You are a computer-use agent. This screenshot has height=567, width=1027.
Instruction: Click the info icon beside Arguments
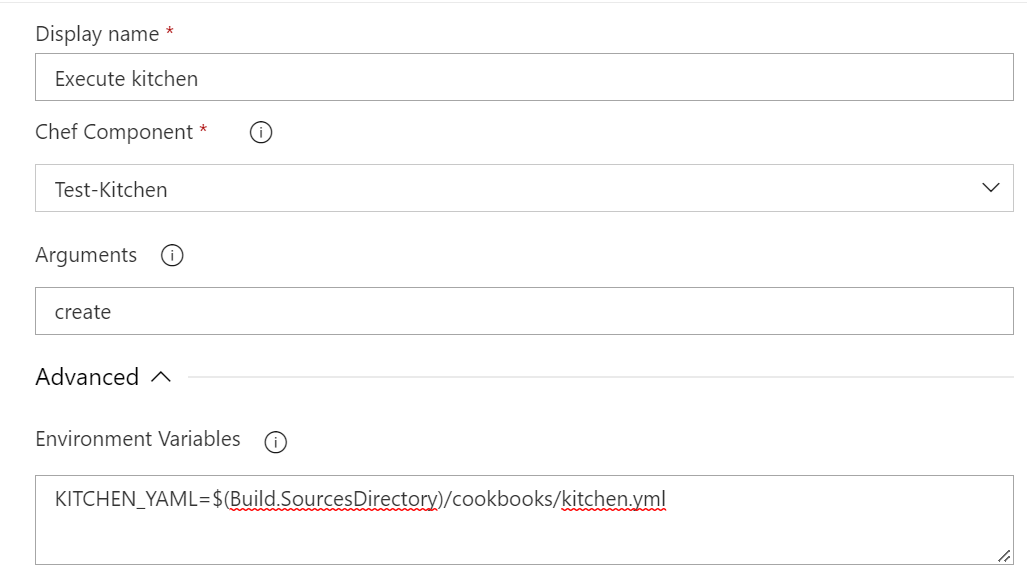point(172,255)
